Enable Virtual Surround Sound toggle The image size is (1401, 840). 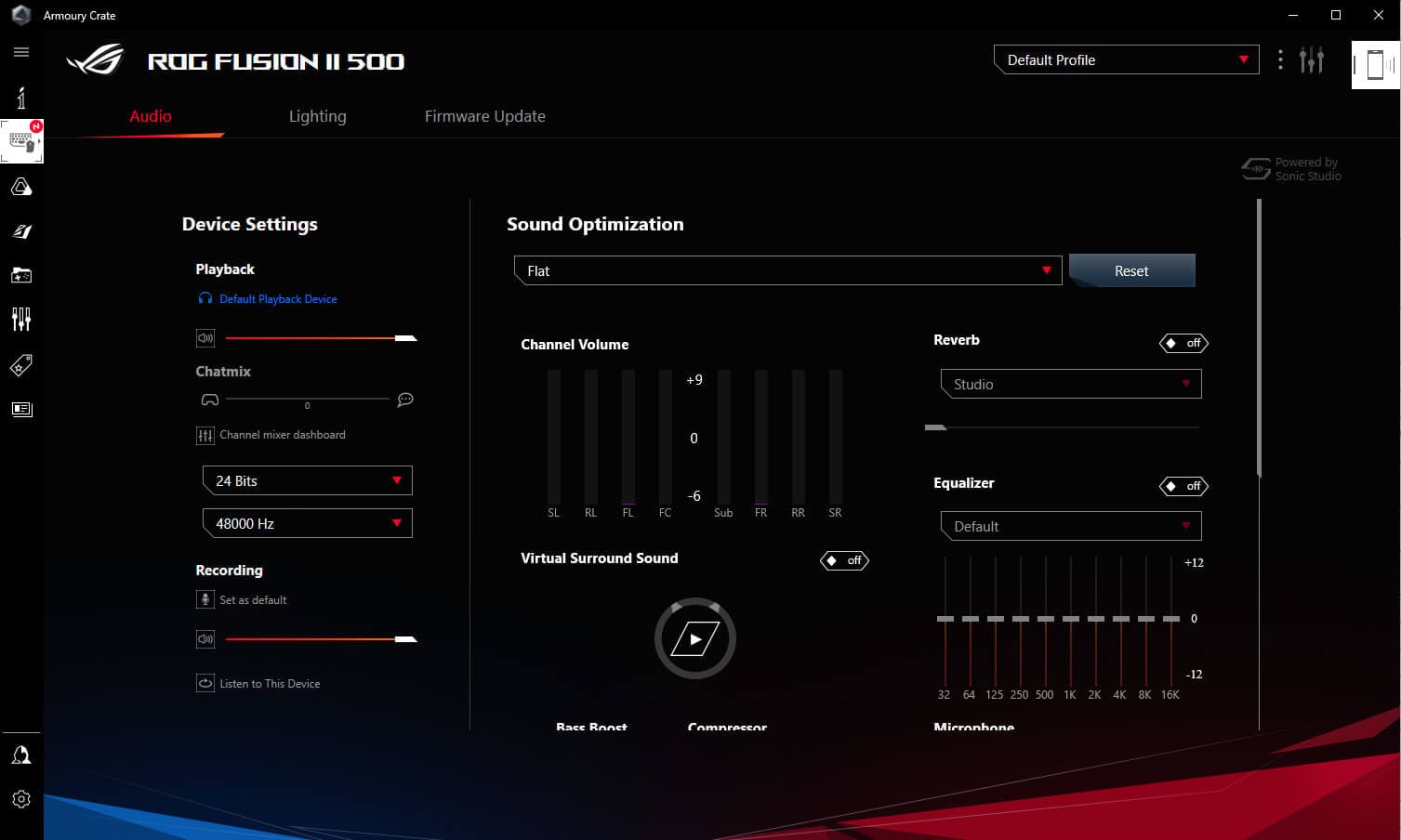pos(844,560)
